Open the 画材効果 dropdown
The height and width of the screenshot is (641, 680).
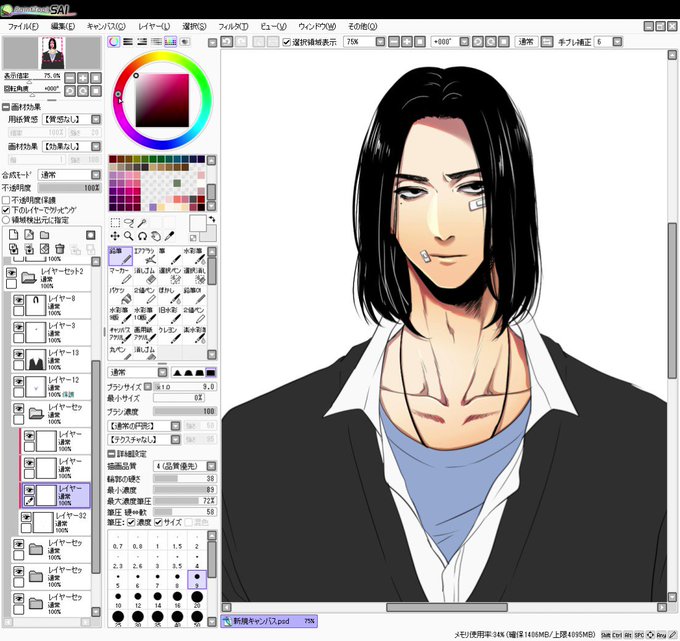[x=96, y=146]
